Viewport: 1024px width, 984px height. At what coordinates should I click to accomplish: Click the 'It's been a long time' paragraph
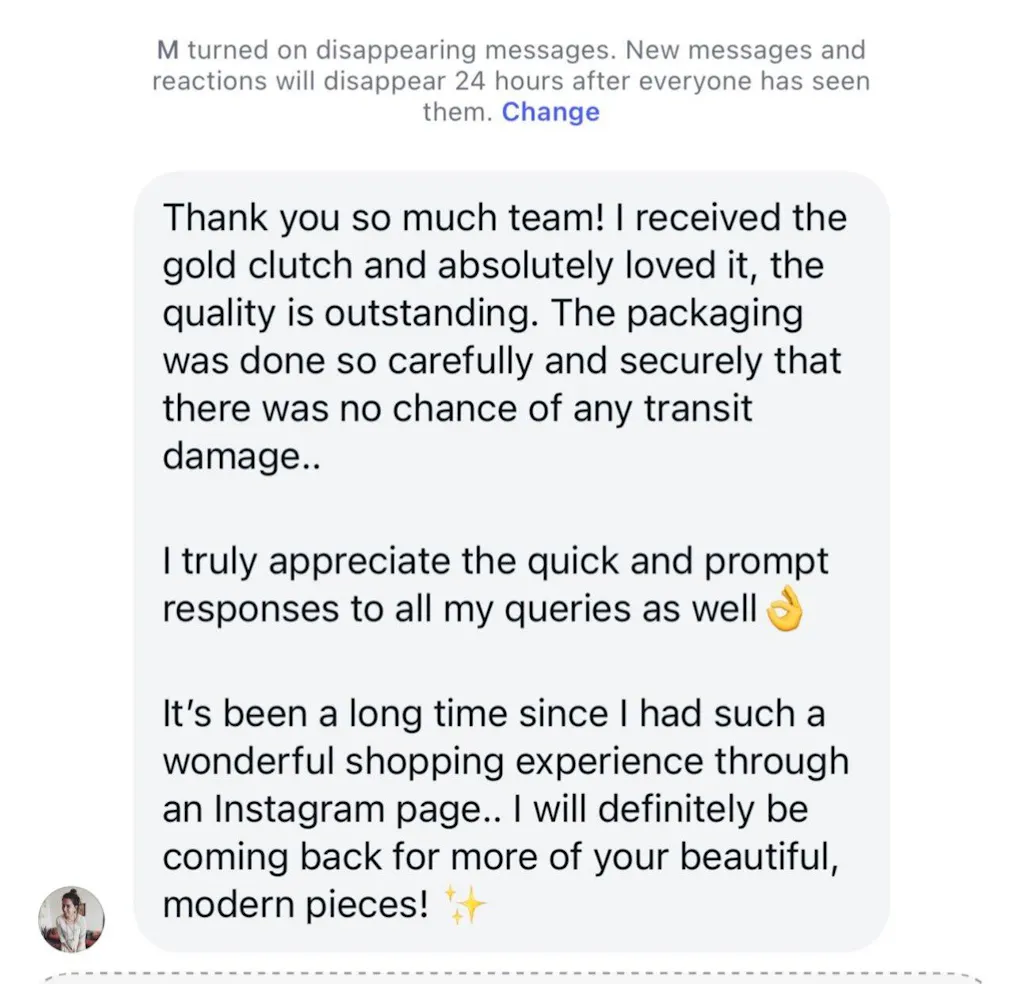[494, 714]
